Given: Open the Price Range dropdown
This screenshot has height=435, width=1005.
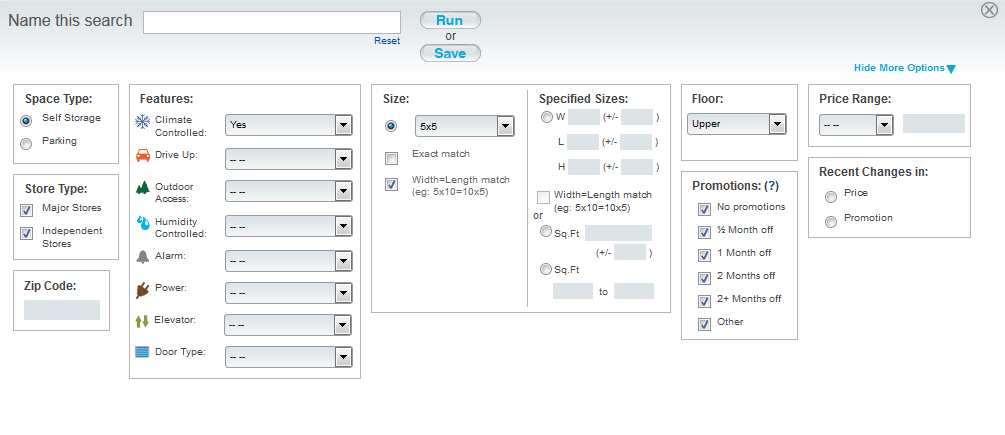Looking at the screenshot, I should (x=856, y=125).
